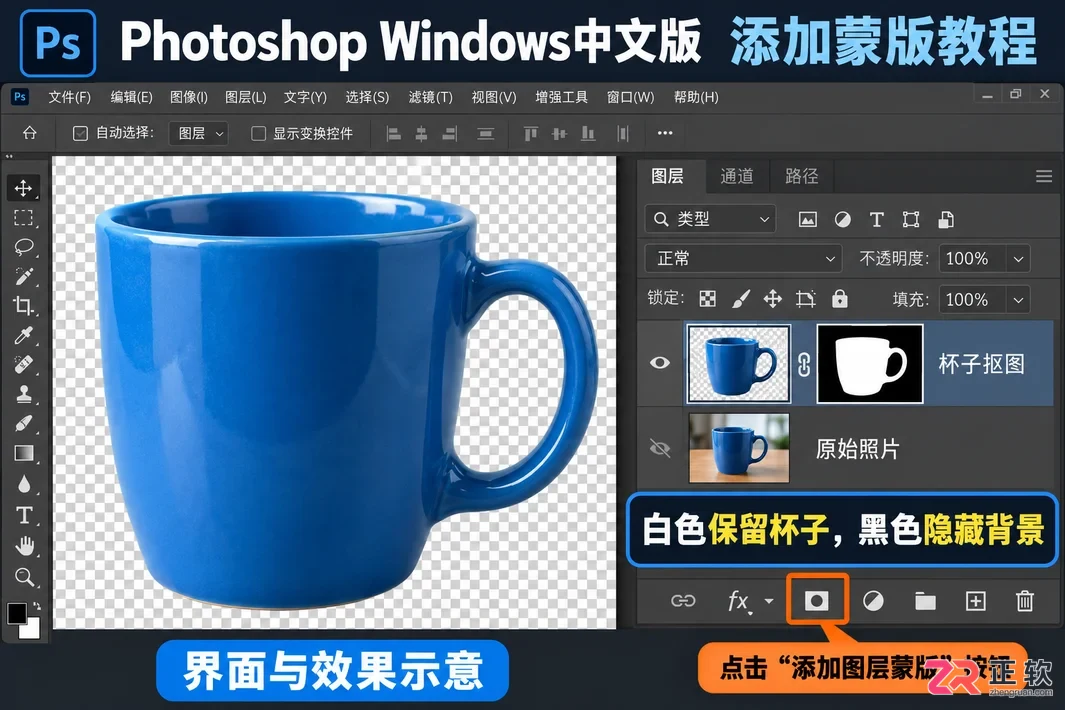Delete layer with trash icon
Viewport: 1065px width, 710px height.
1025,601
